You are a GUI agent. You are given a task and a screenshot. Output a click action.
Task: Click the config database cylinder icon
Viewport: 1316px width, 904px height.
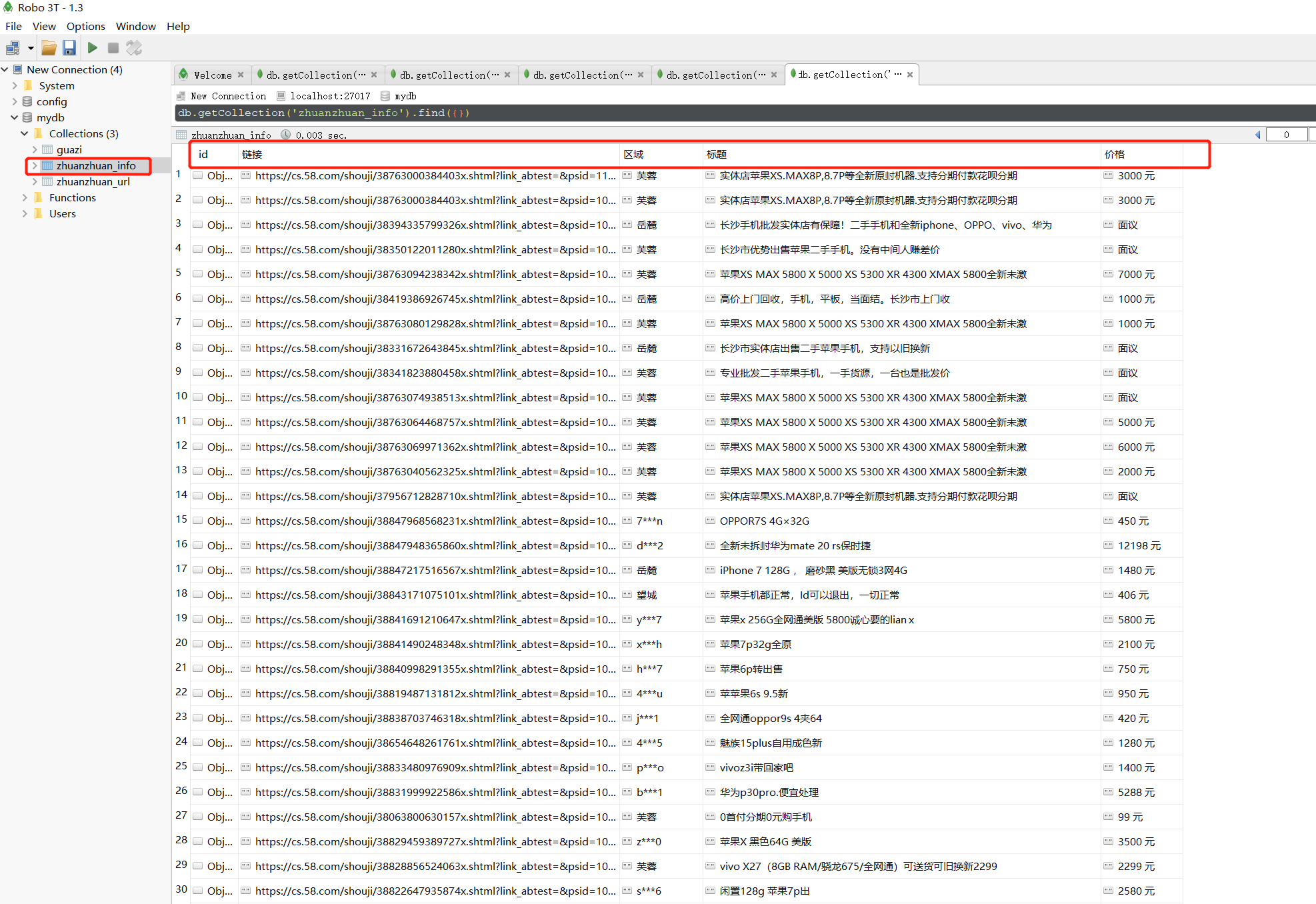tap(27, 101)
